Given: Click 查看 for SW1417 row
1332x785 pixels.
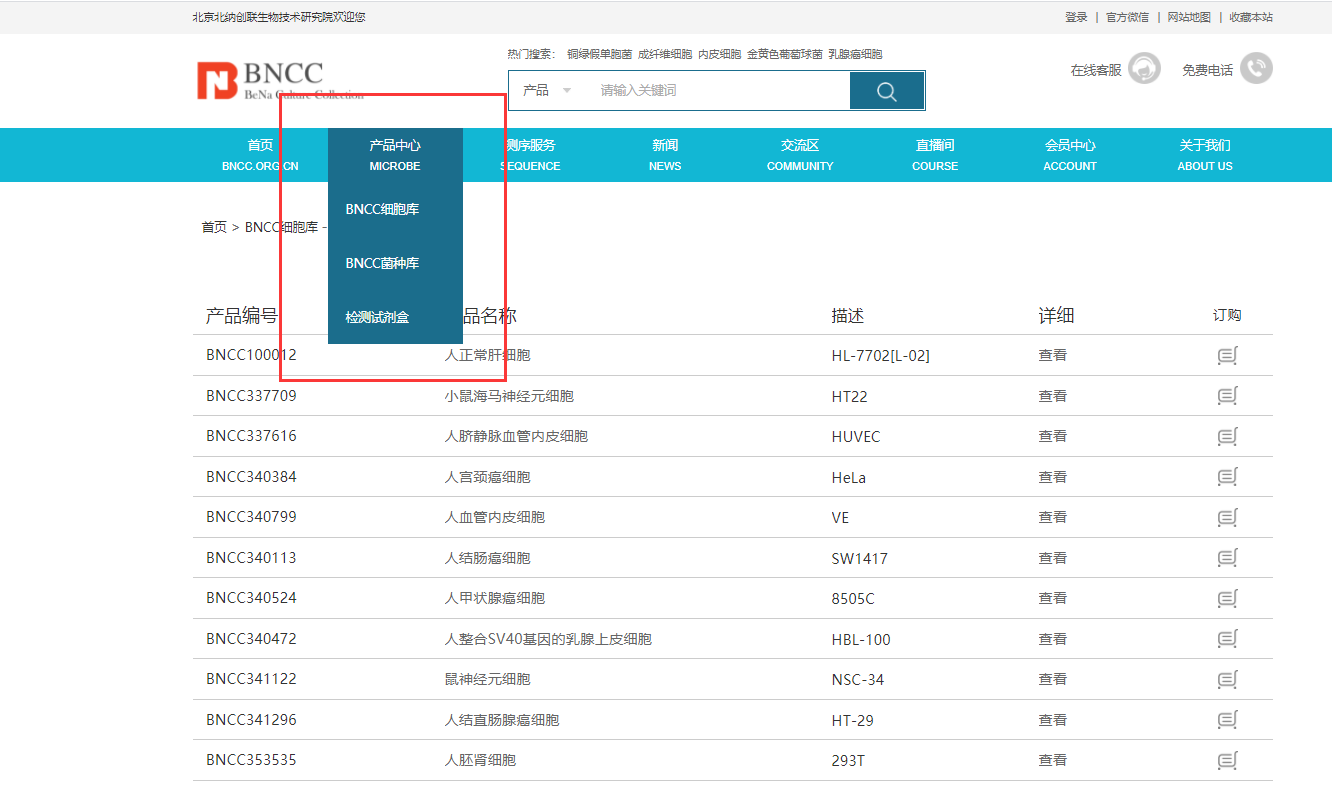Looking at the screenshot, I should (x=1052, y=558).
